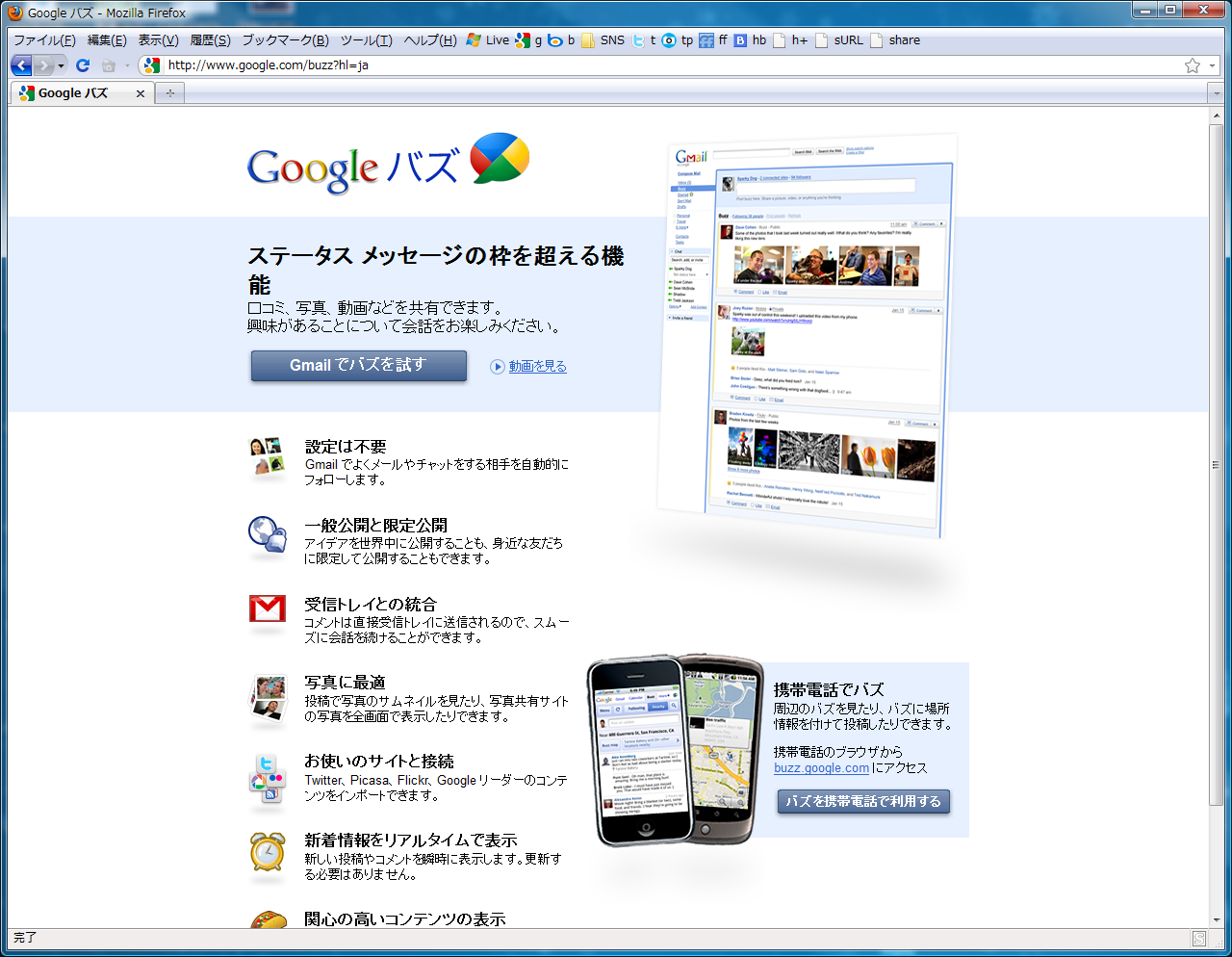Viewport: 1232px width, 957px height.
Task: Open the share bookmarklet
Action: (x=895, y=40)
